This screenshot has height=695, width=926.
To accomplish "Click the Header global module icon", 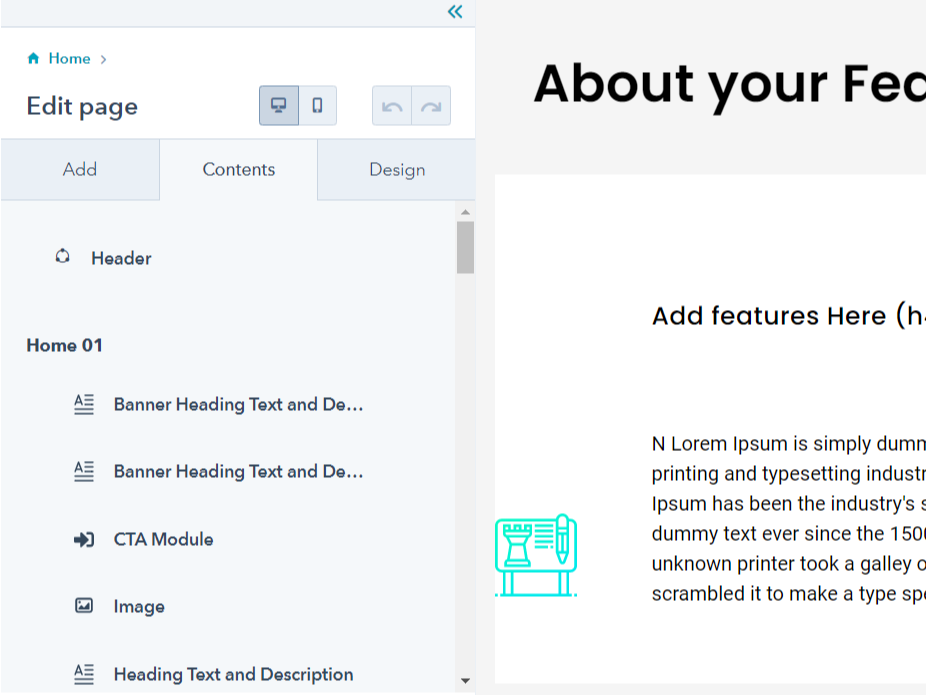I will pos(63,257).
